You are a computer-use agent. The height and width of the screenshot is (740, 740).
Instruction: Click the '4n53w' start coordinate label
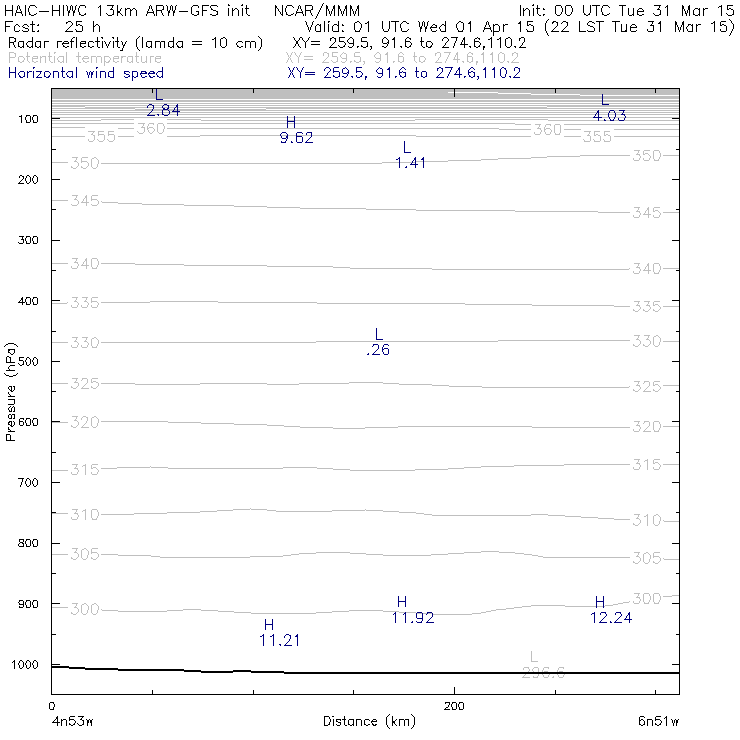point(73,721)
